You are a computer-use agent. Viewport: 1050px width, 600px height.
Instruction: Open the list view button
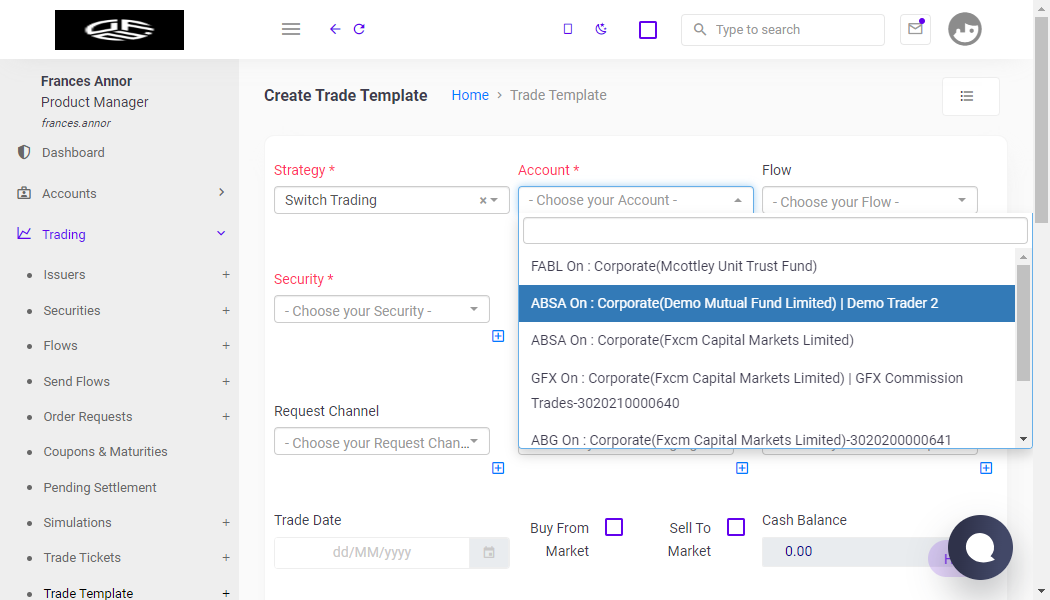pyautogui.click(x=970, y=96)
